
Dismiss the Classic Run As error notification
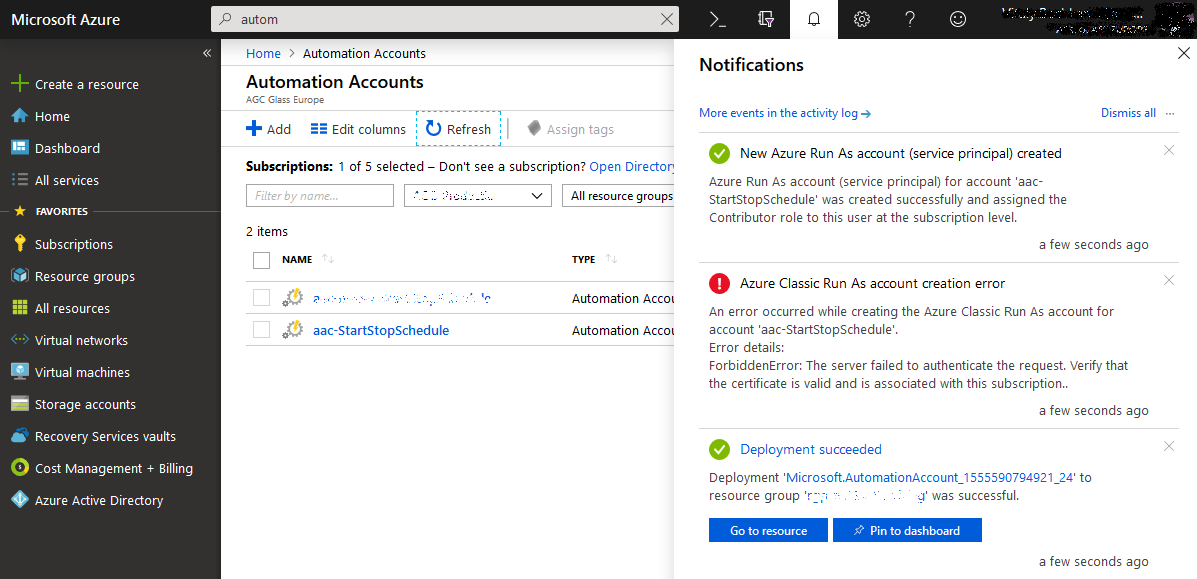(1169, 280)
